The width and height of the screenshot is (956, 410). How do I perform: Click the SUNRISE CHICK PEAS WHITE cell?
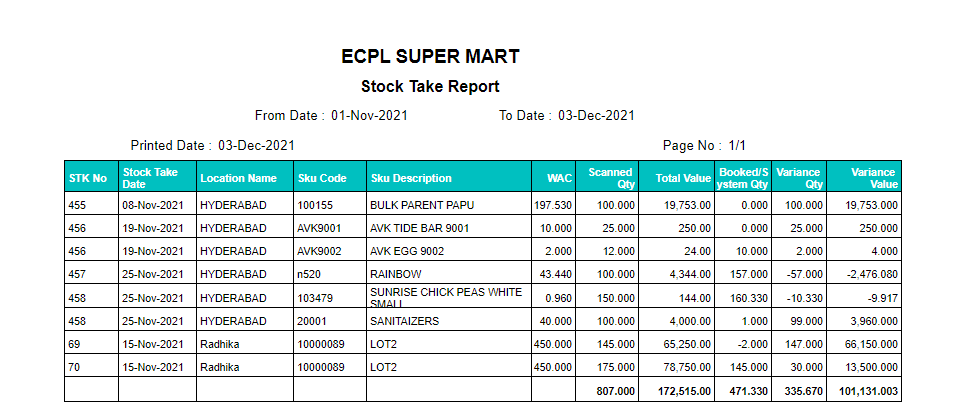tap(449, 298)
